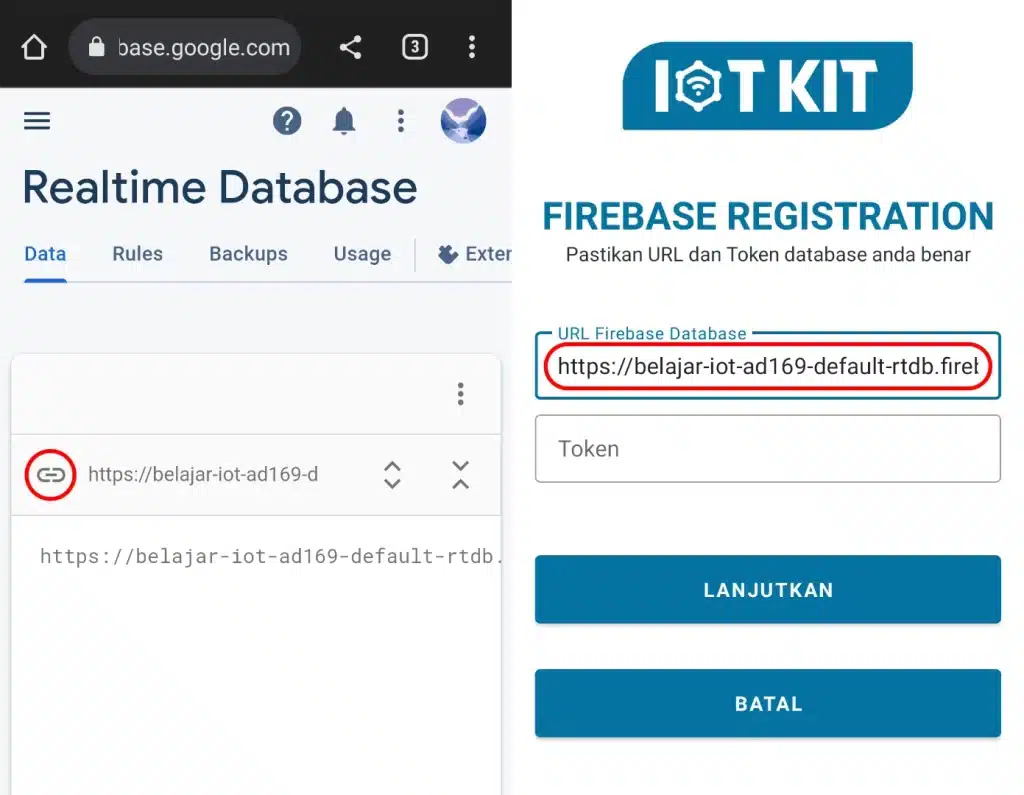Open the user account avatar

click(x=463, y=121)
